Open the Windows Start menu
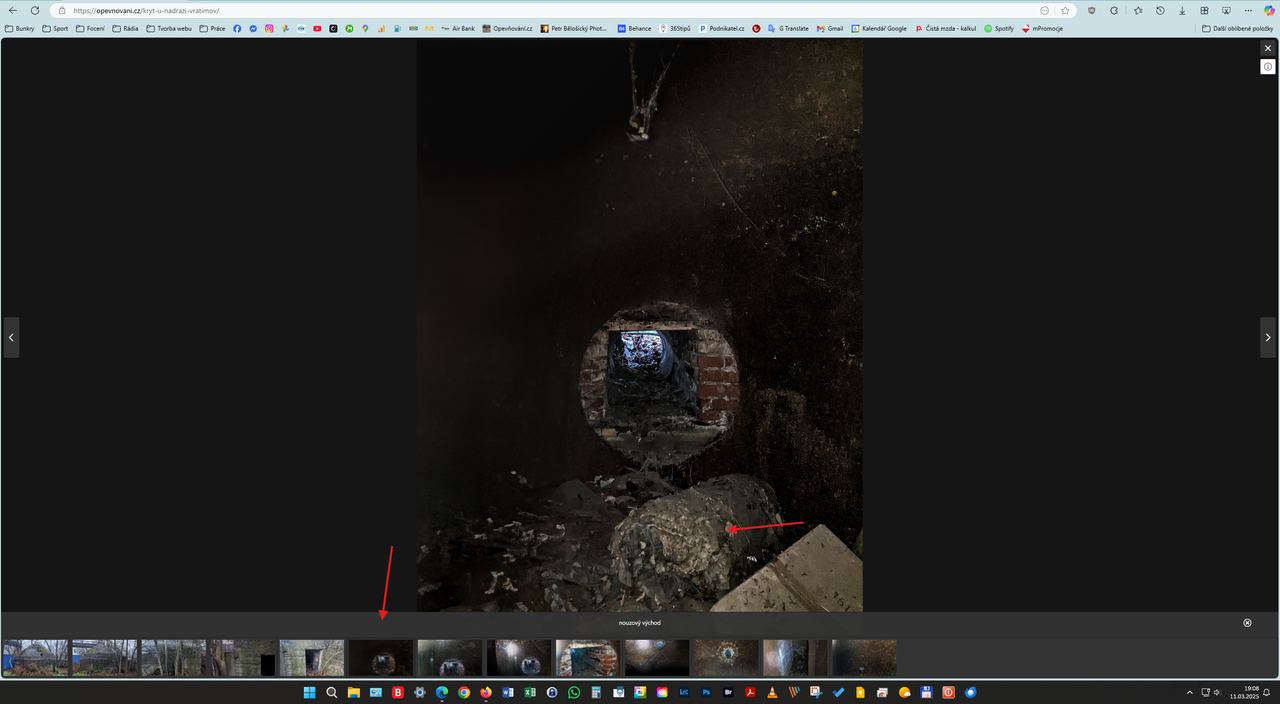The height and width of the screenshot is (704, 1280). tap(309, 692)
